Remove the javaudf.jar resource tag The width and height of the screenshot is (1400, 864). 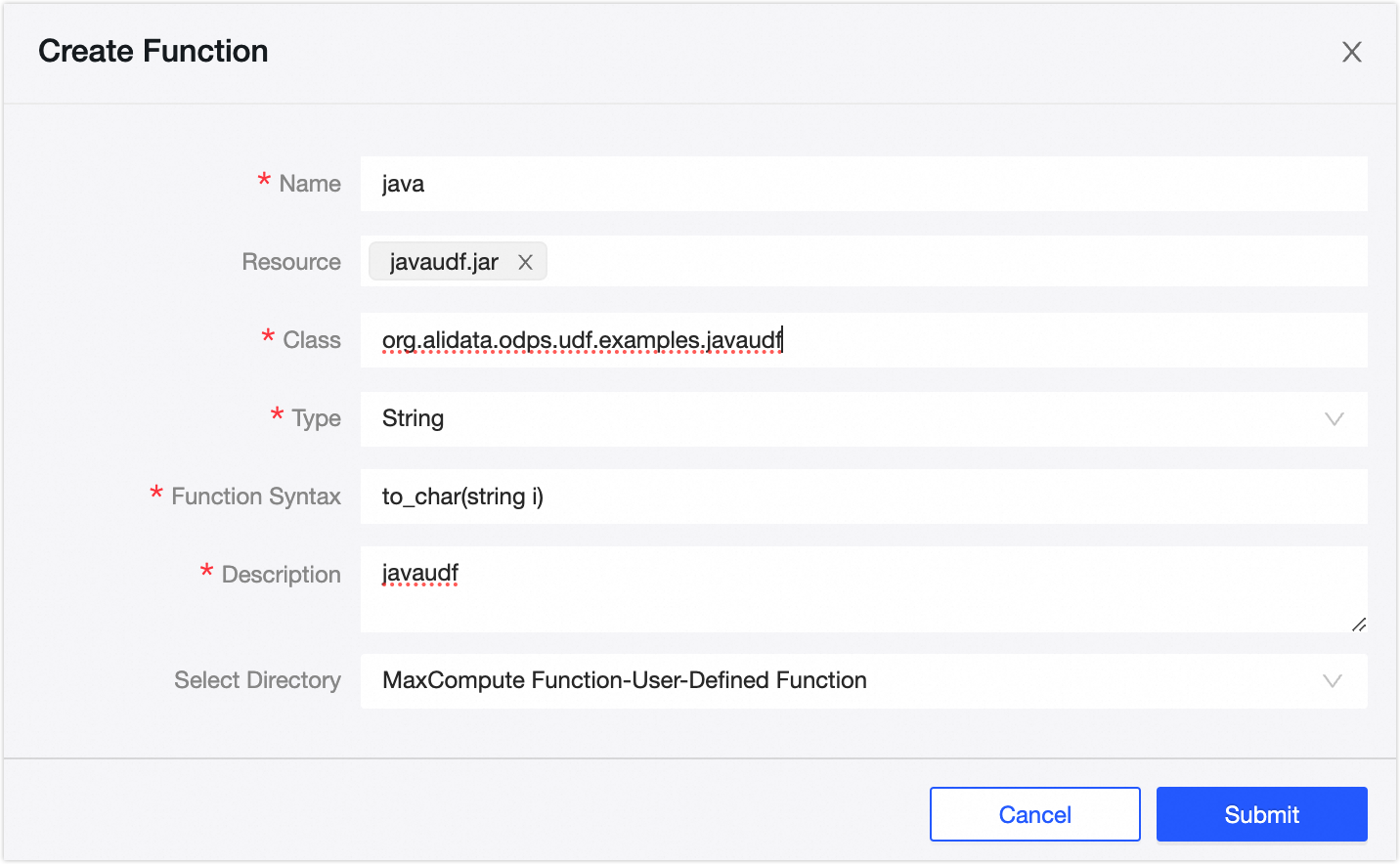click(525, 262)
